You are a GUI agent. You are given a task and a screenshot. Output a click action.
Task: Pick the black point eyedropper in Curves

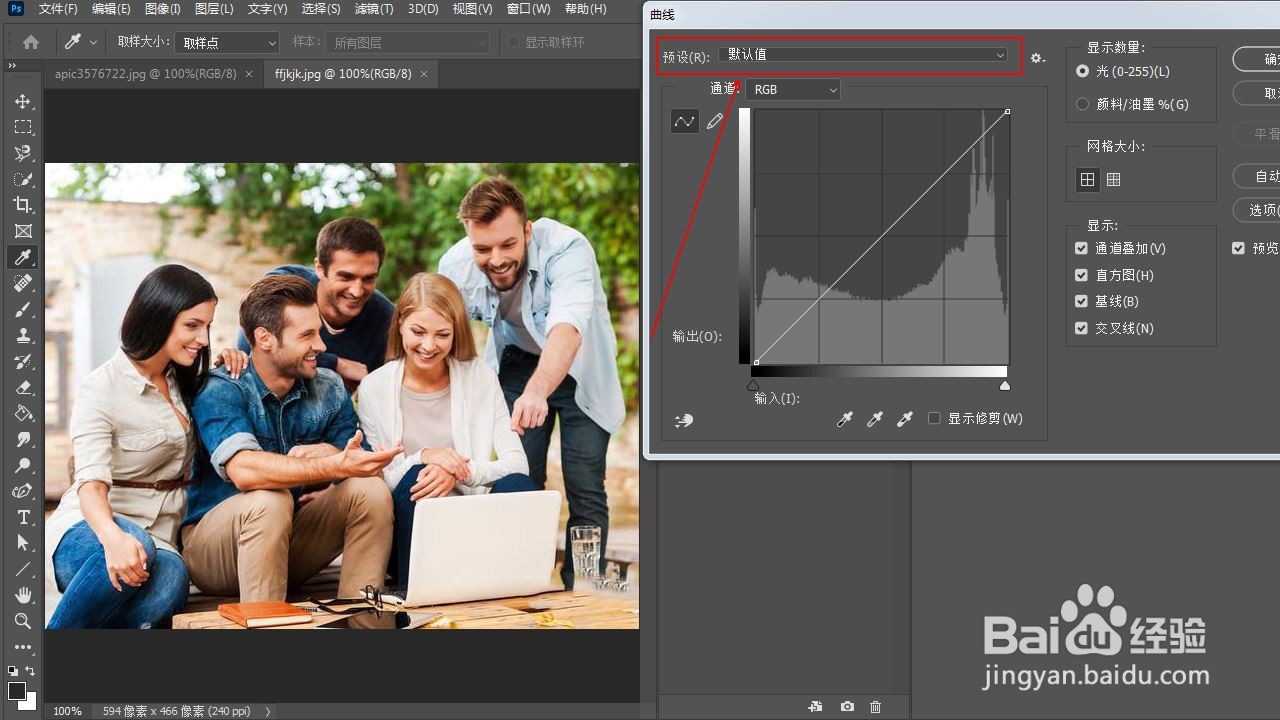pos(845,420)
